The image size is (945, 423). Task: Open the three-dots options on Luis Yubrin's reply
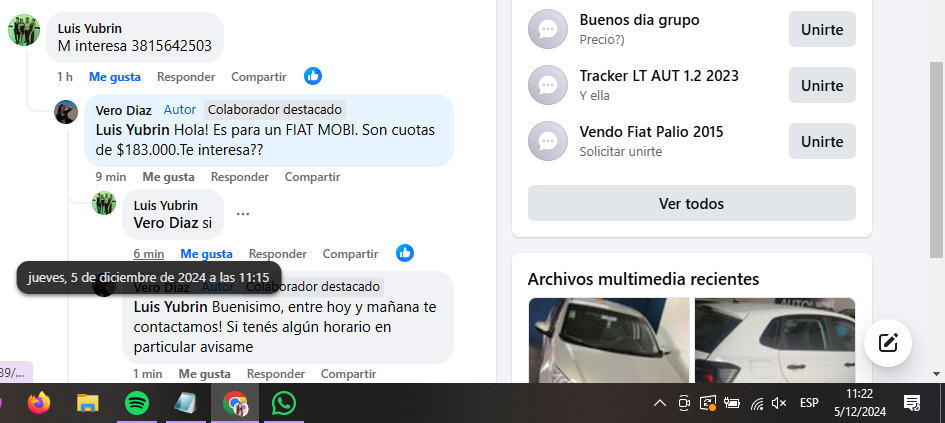(243, 214)
